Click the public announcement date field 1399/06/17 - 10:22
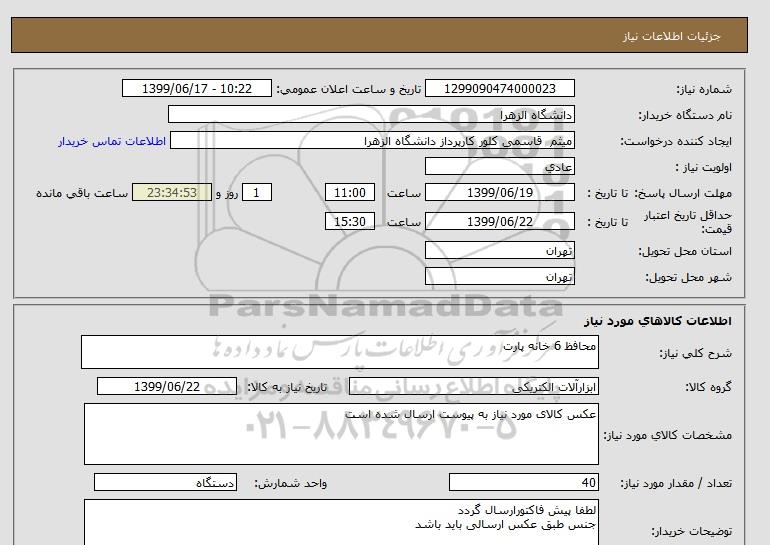Viewport: 770px width, 545px height. 196,88
